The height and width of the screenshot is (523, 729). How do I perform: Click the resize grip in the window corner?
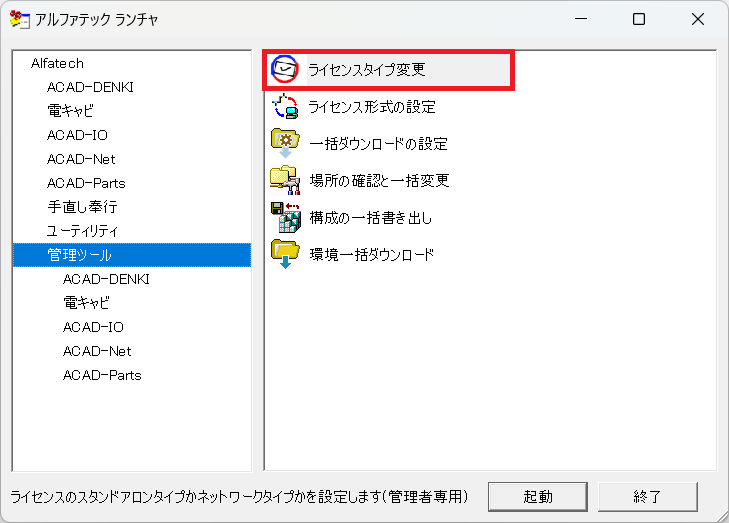tap(722, 516)
